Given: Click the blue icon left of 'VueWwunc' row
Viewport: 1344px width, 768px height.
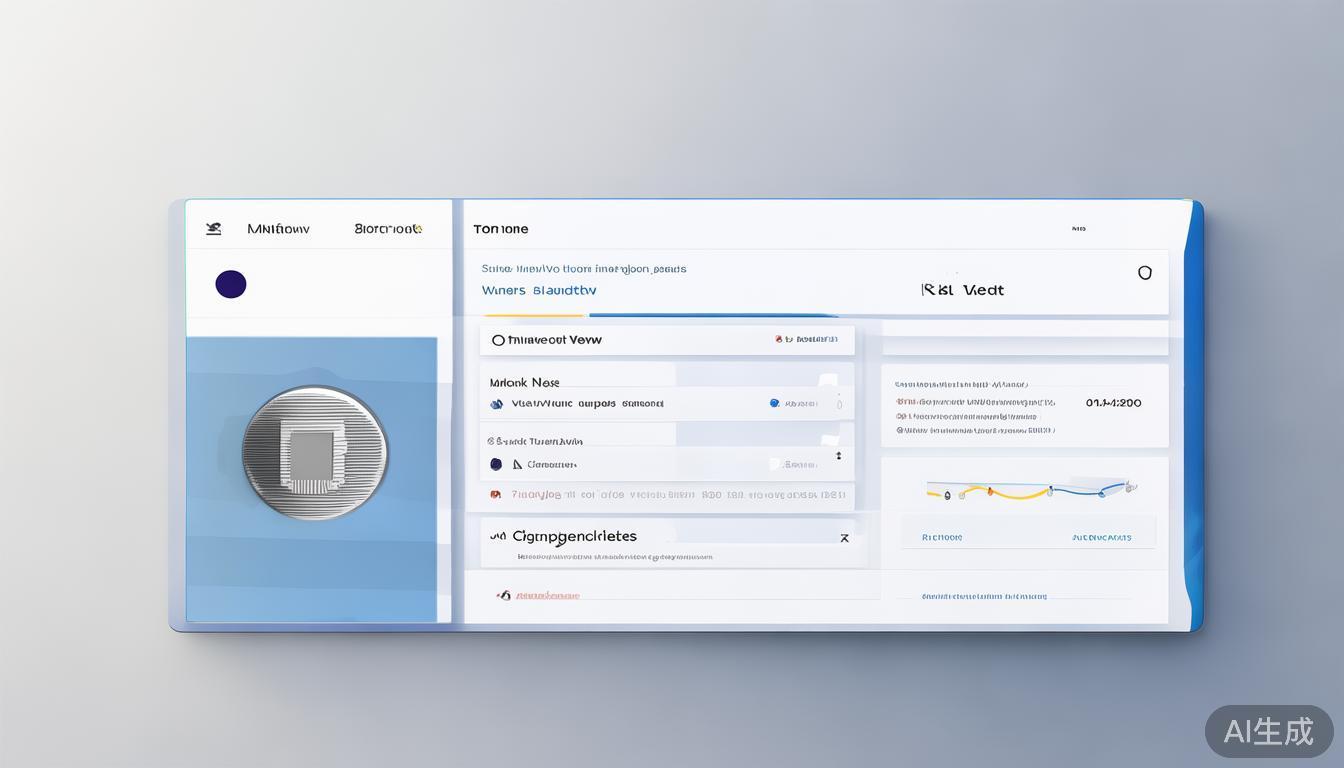Looking at the screenshot, I should 497,405.
